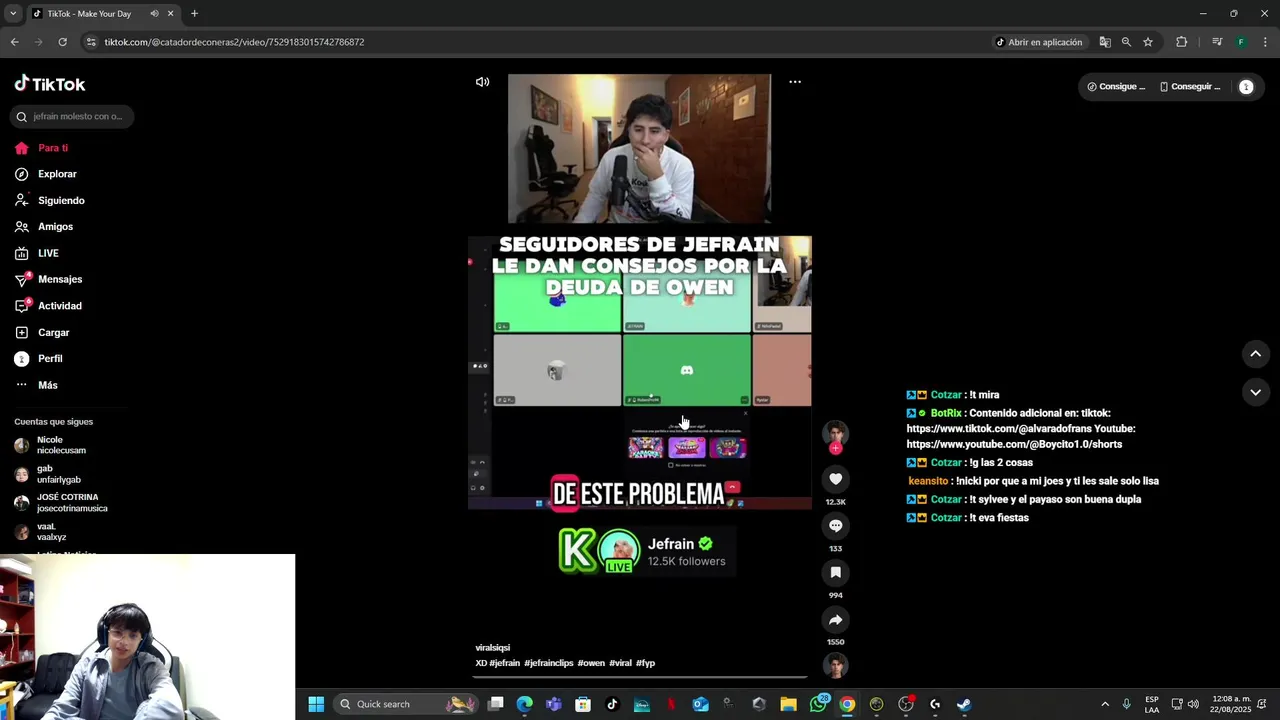1280x720 pixels.
Task: Open the comments bubble icon
Action: point(836,526)
